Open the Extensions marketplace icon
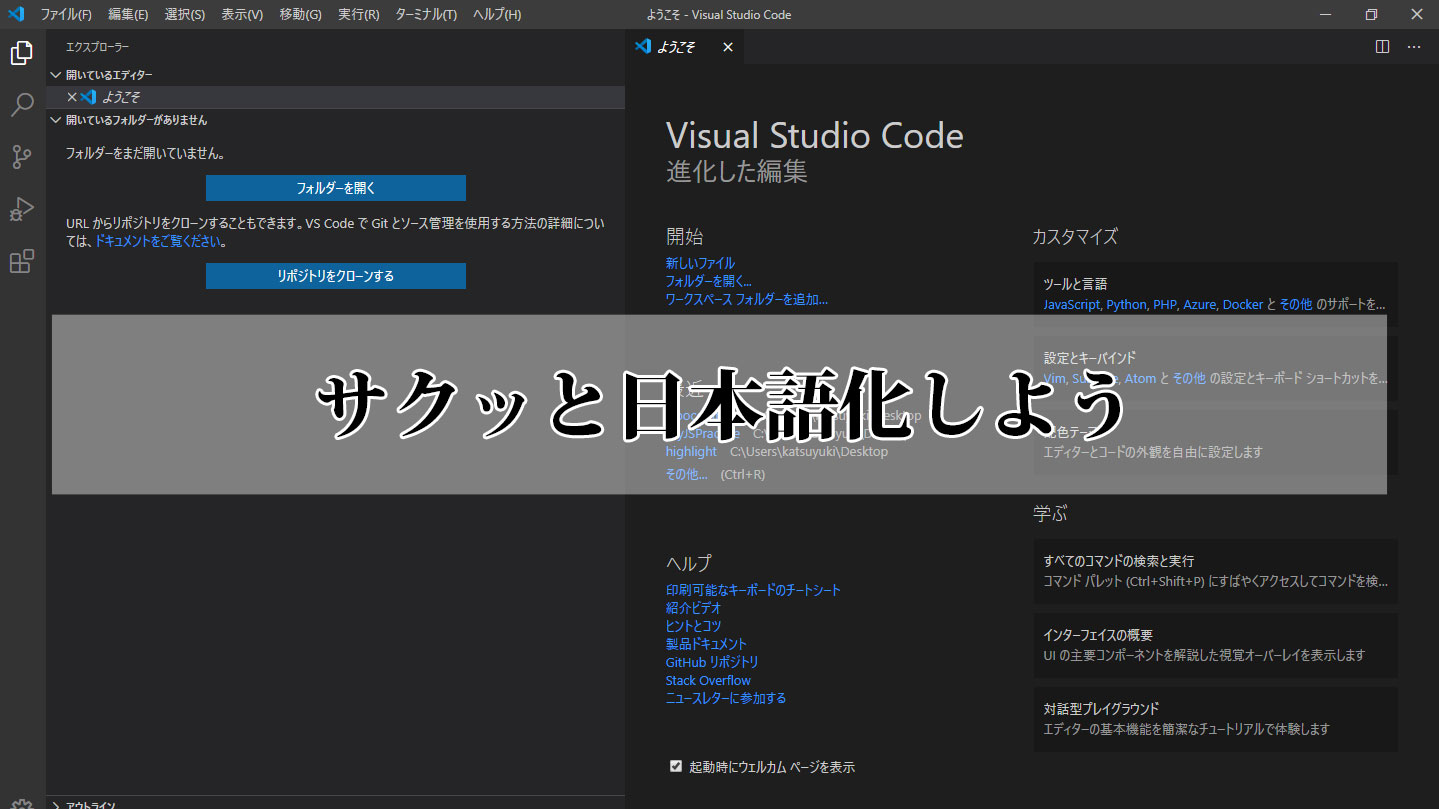 [21, 261]
